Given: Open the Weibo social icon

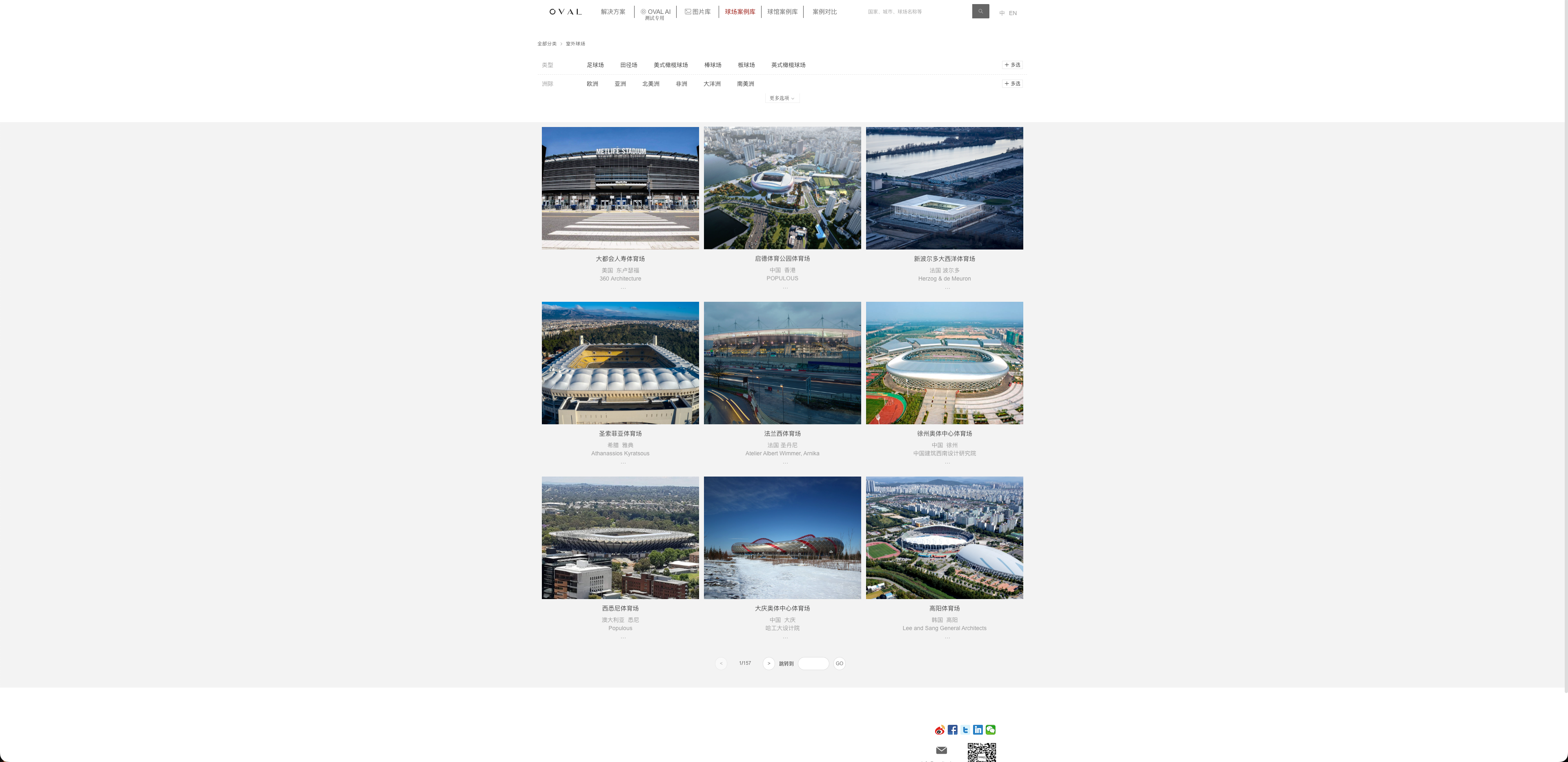Looking at the screenshot, I should tap(940, 730).
